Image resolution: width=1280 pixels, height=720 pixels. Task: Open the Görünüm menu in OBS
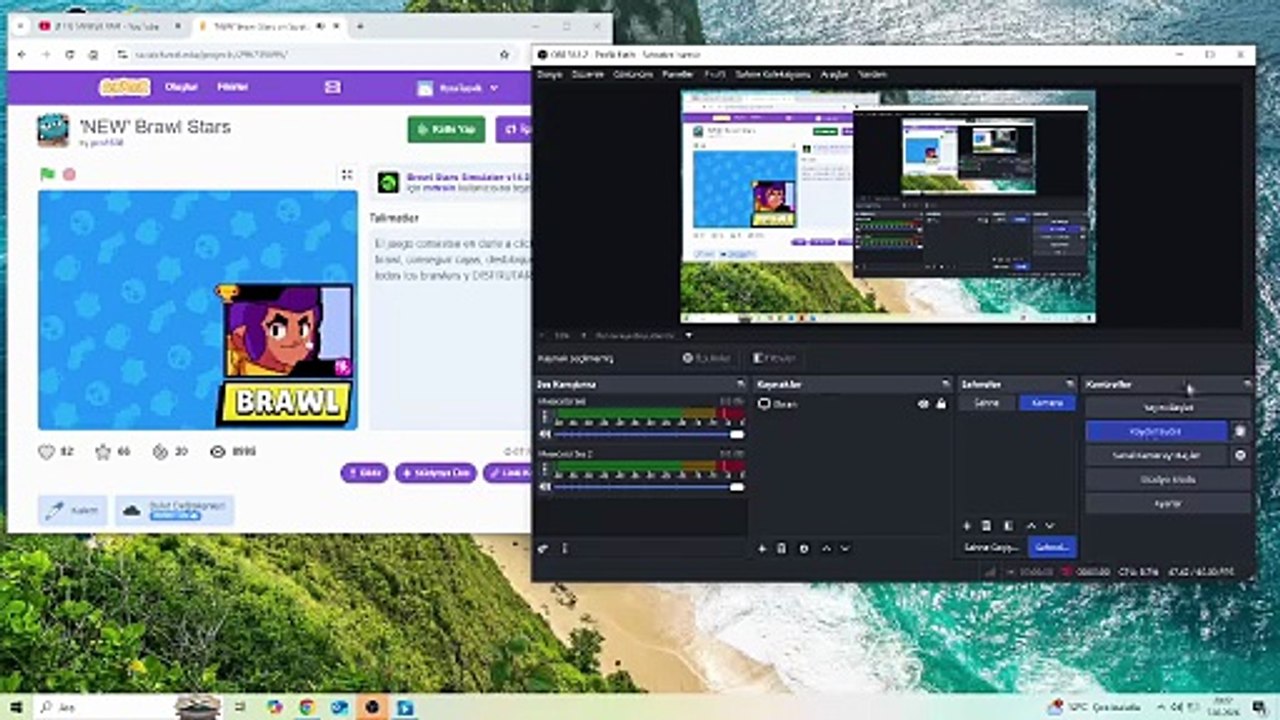click(x=633, y=74)
